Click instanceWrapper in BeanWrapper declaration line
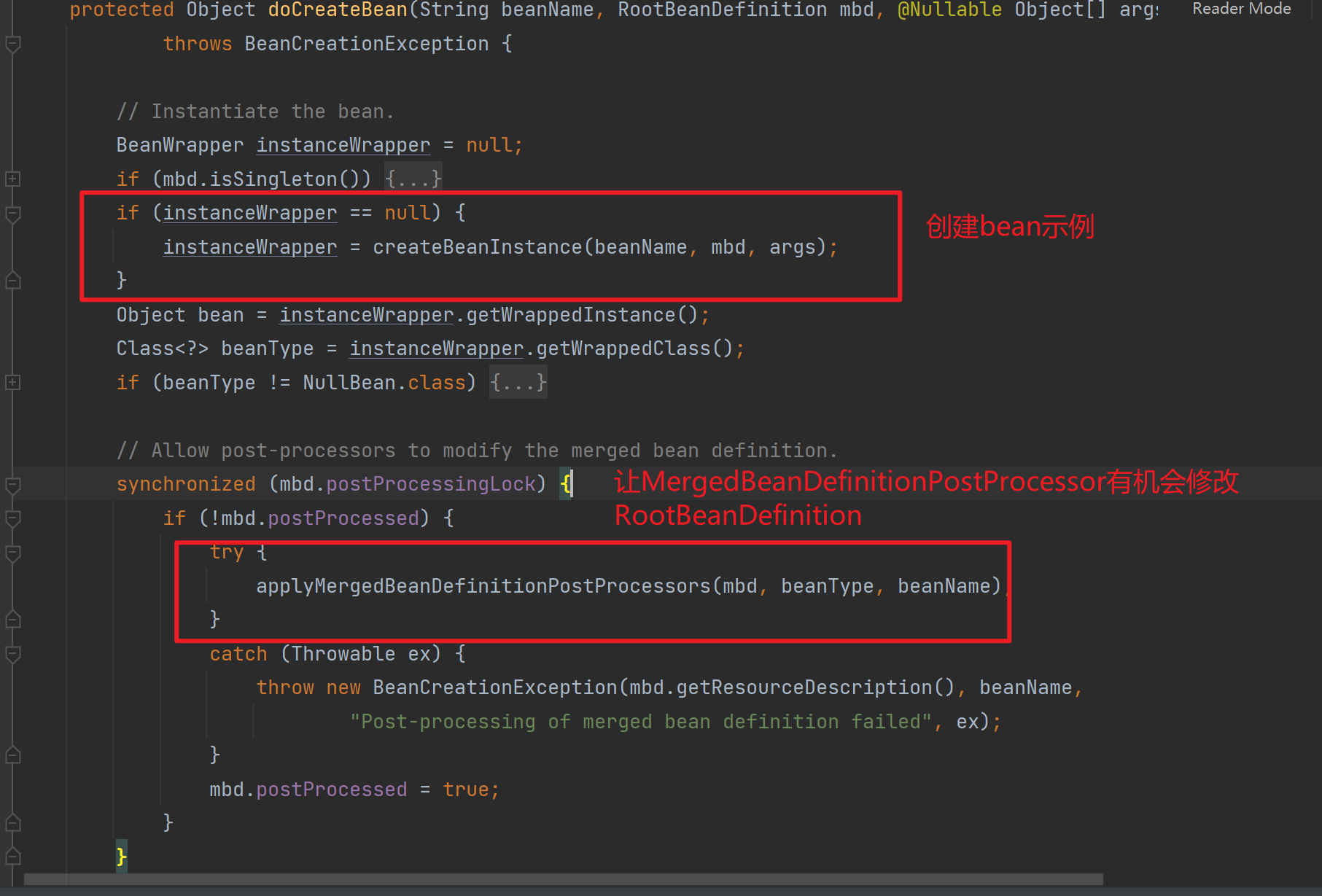The width and height of the screenshot is (1322, 896). pos(343,145)
